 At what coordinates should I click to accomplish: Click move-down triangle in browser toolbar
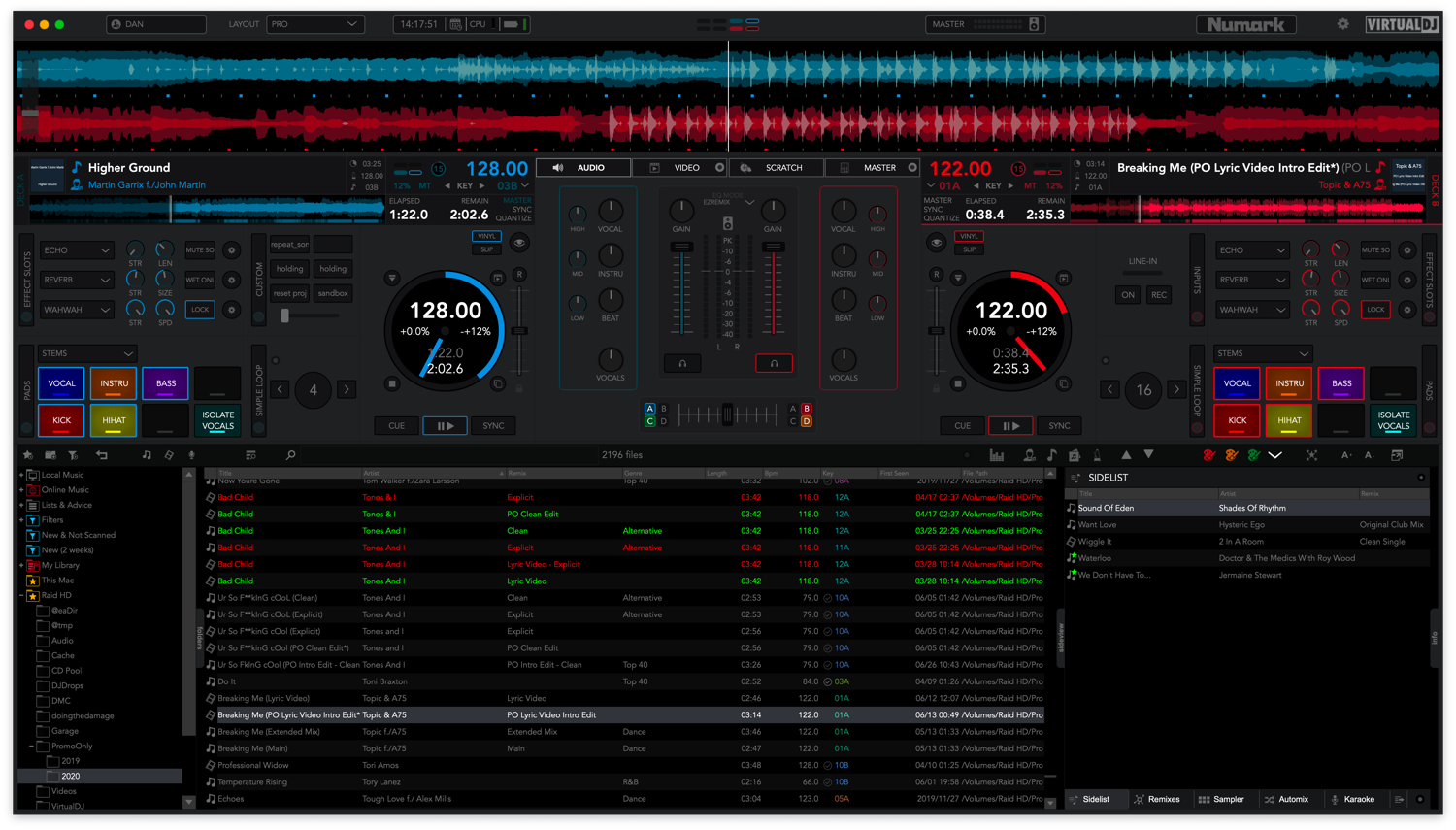[1148, 454]
